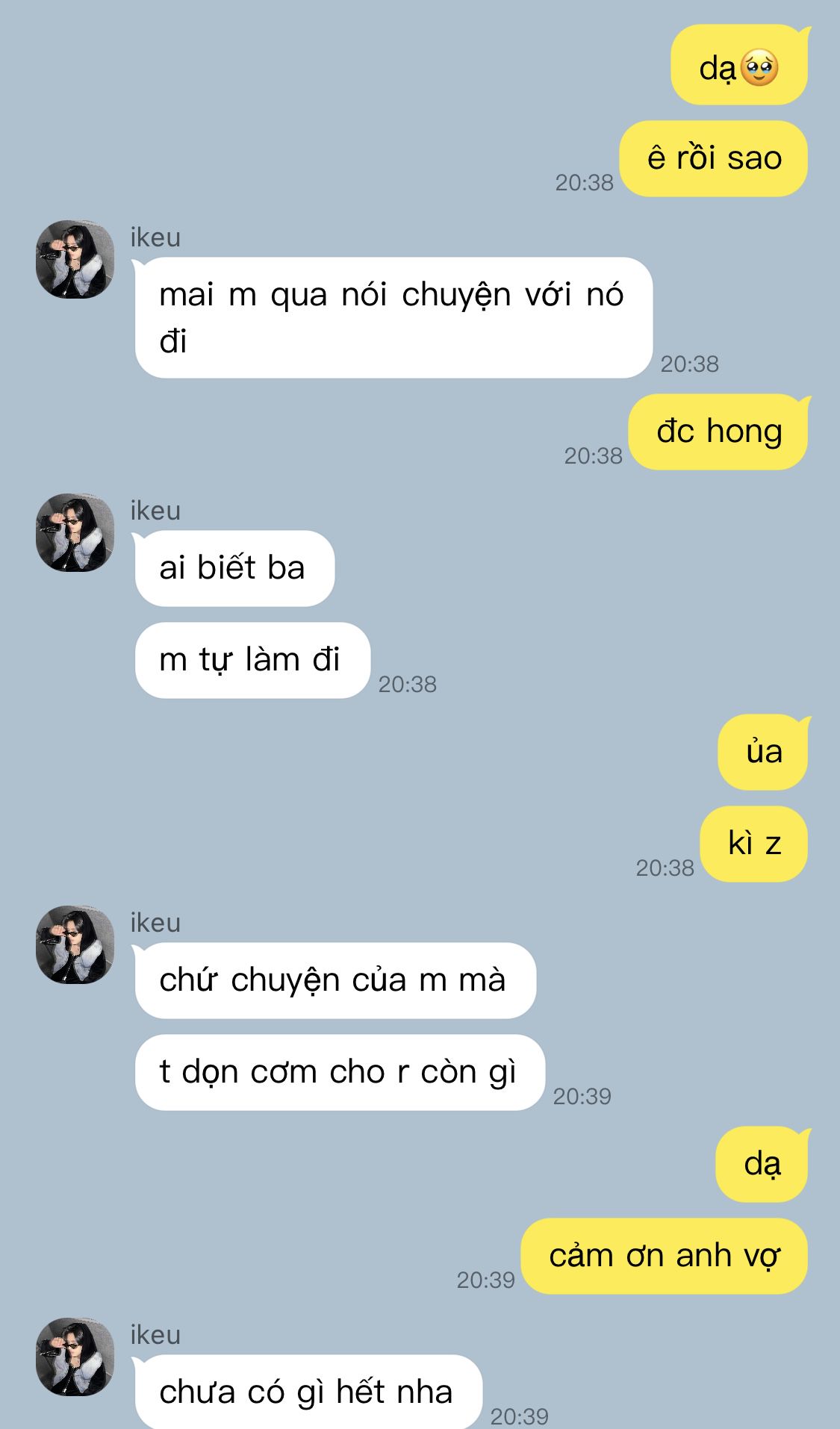Tap the 'đc hong' yellow message

[x=719, y=432]
